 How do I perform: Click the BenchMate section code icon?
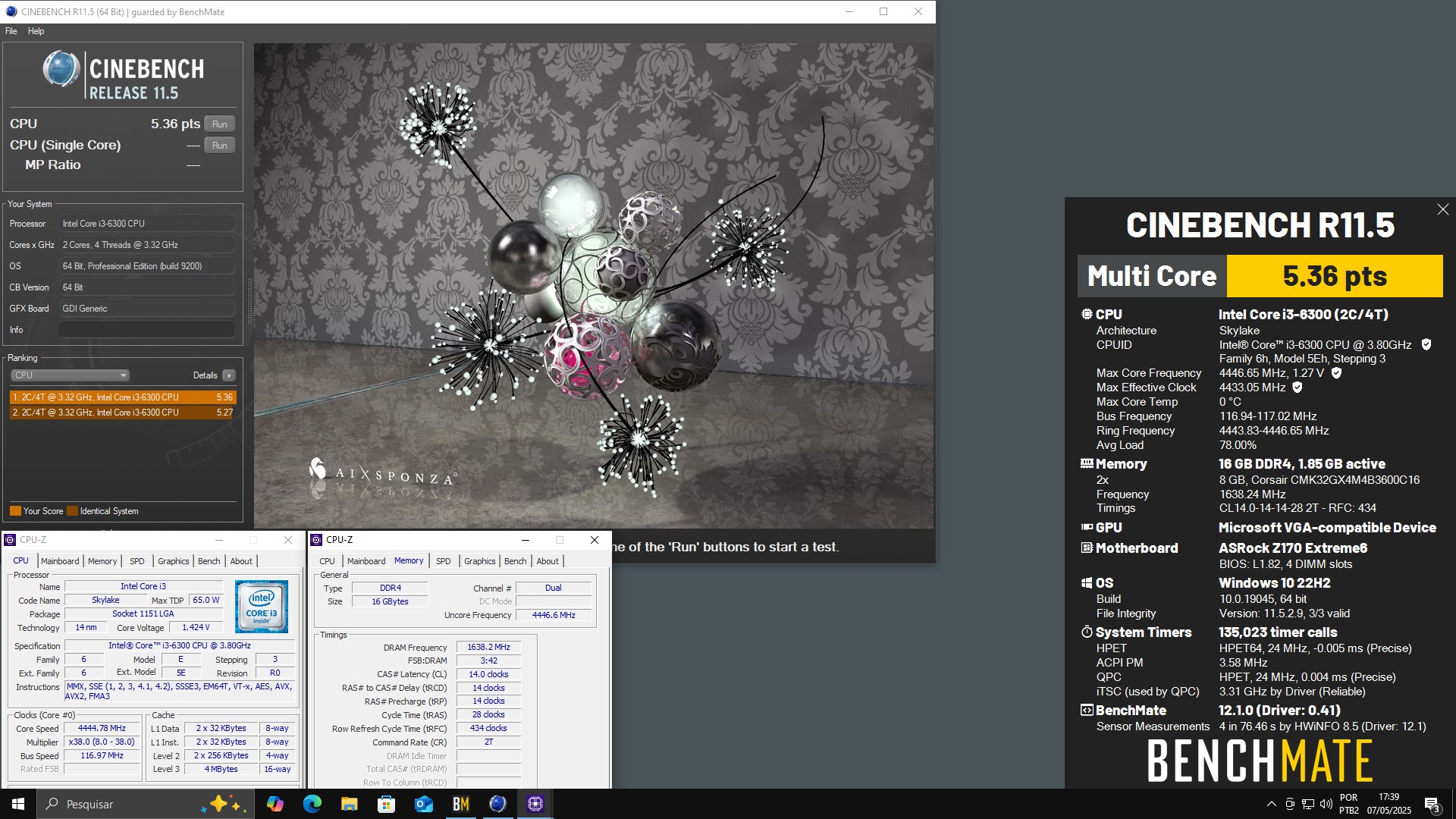pos(1087,710)
